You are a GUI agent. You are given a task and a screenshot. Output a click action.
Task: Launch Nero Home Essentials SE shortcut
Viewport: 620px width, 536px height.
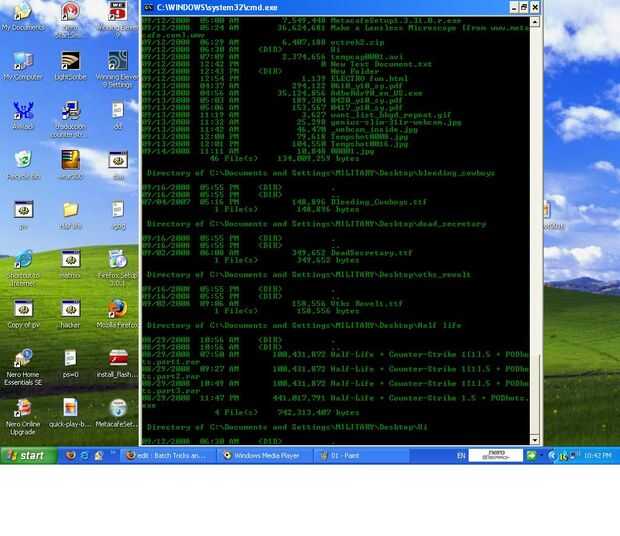(23, 367)
